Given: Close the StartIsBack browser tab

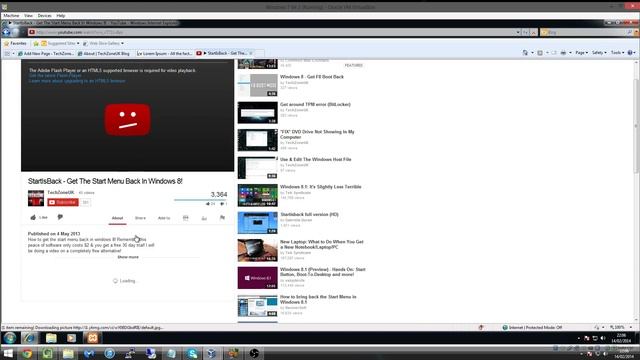Looking at the screenshot, I should (x=251, y=53).
